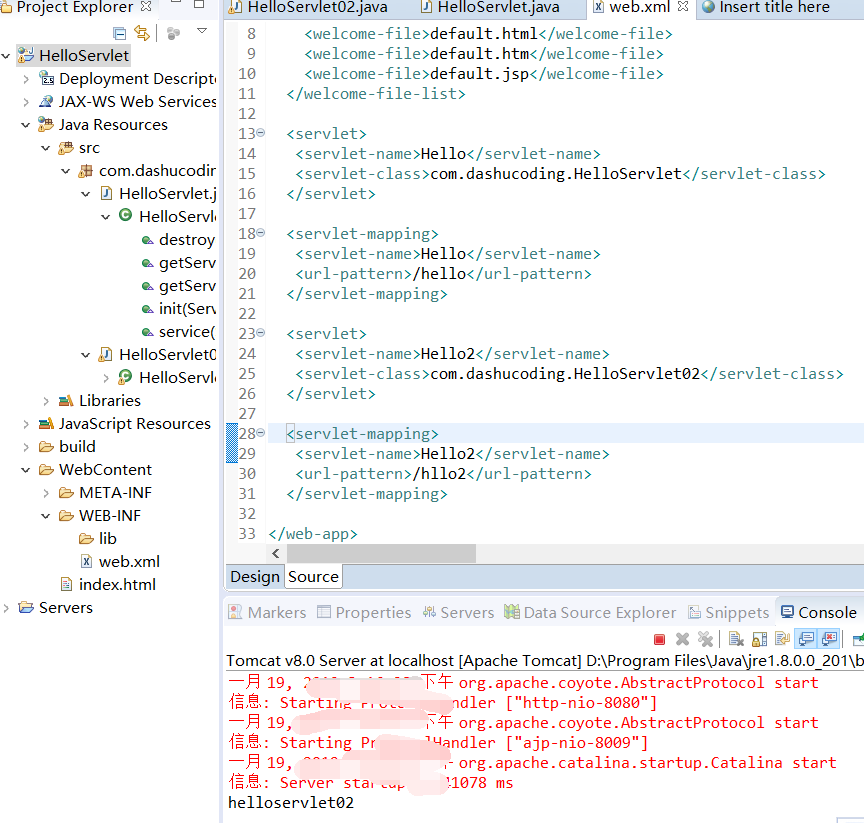The width and height of the screenshot is (864, 823).
Task: Fold servlet-mapping at line 18
Action: point(261,233)
